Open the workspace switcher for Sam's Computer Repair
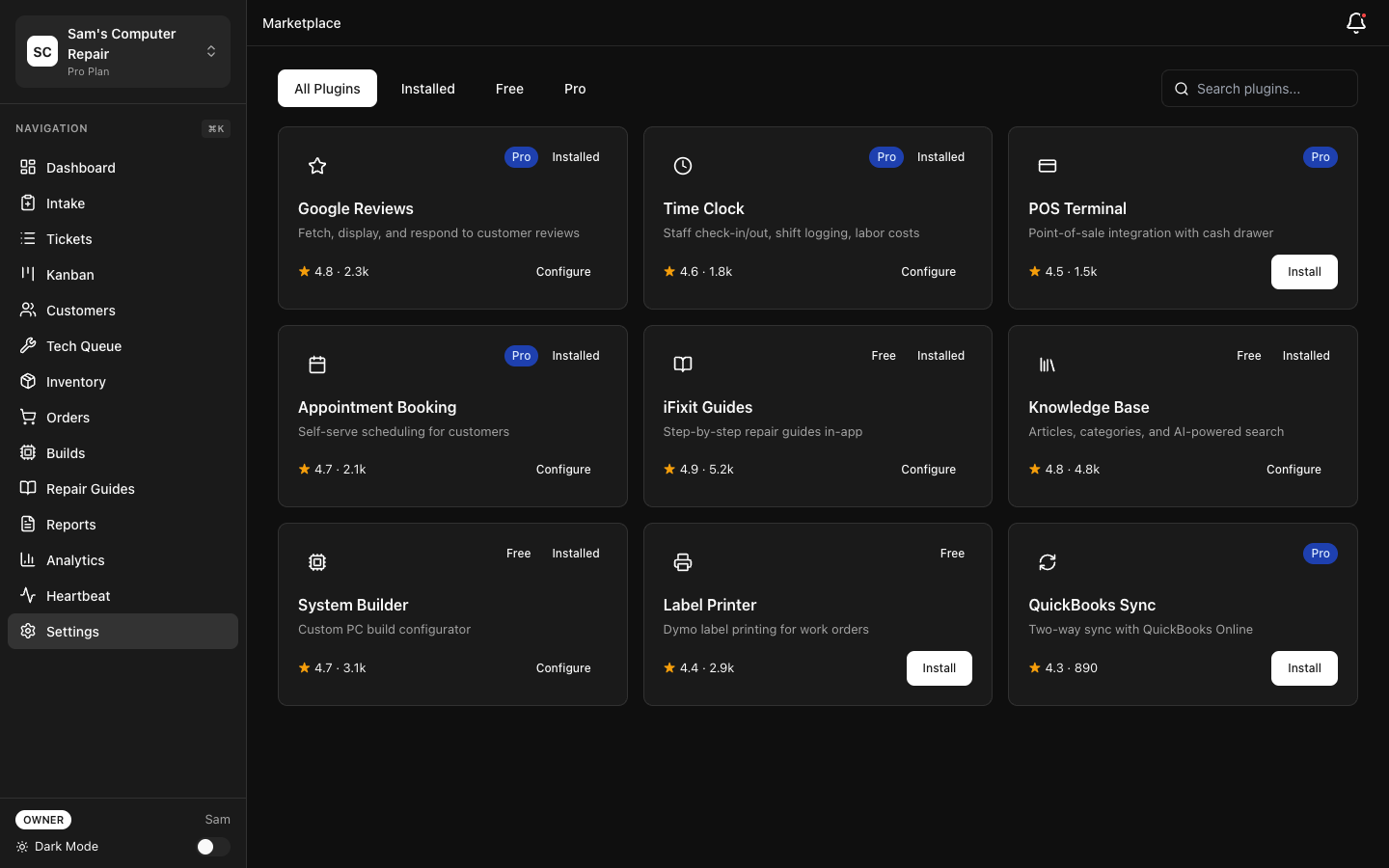Image resolution: width=1389 pixels, height=868 pixels. [211, 51]
